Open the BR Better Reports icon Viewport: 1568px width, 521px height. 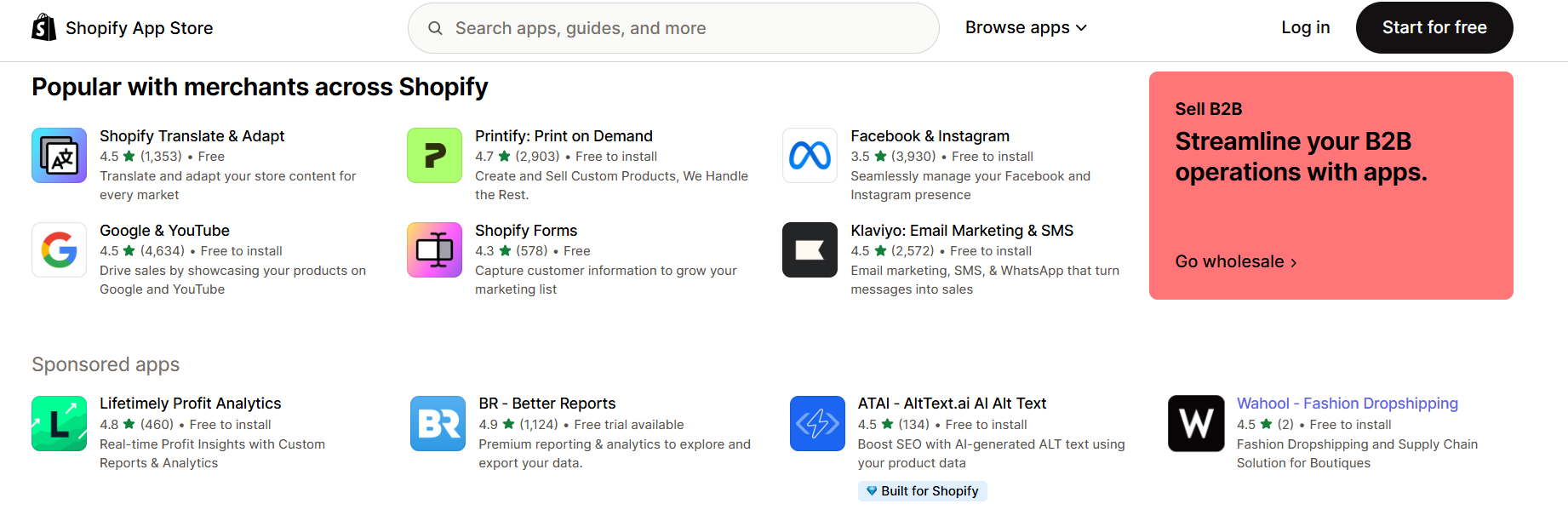coord(438,423)
